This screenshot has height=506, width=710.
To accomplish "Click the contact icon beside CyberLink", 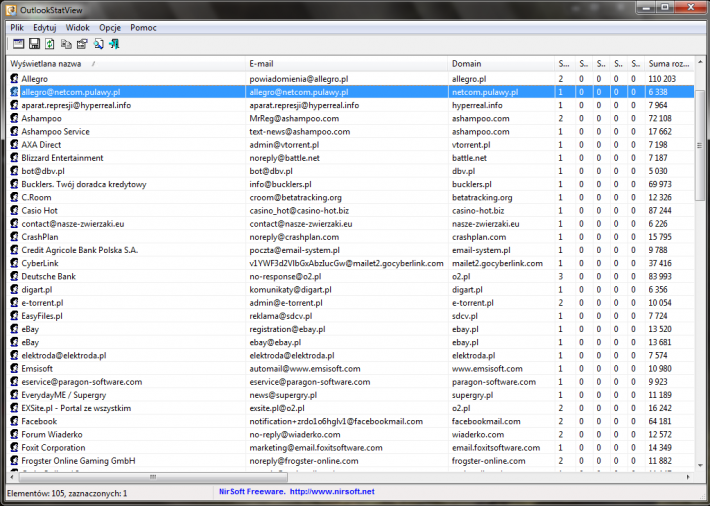I will pyautogui.click(x=14, y=263).
